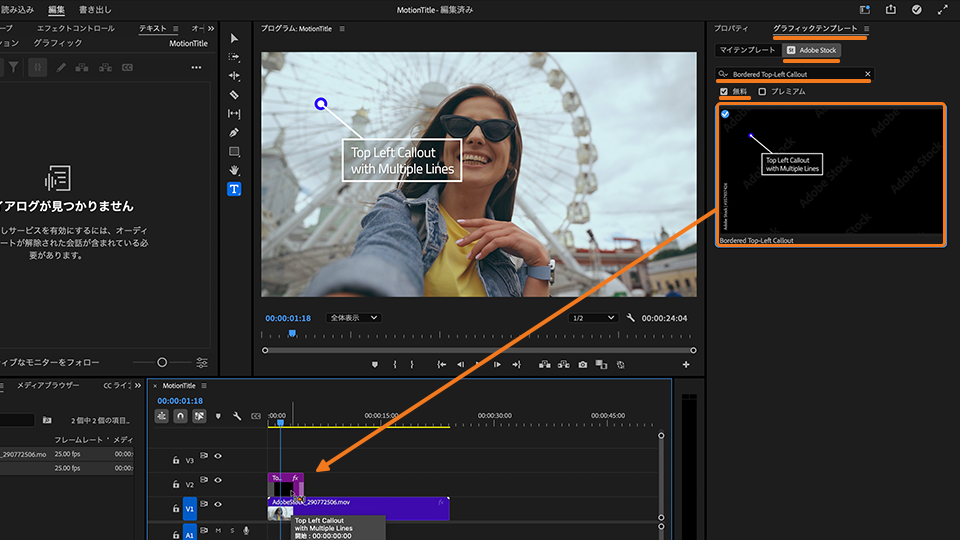Click the マイテンプレート button
Viewport: 960px width, 540px height.
click(747, 49)
